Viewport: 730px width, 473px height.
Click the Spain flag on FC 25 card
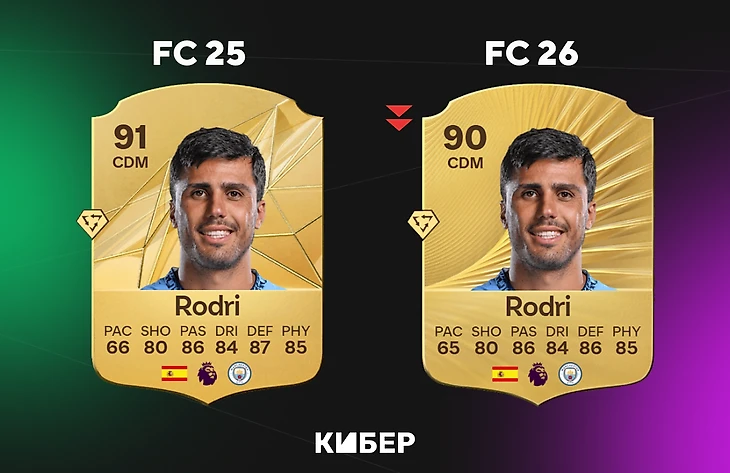tap(174, 373)
